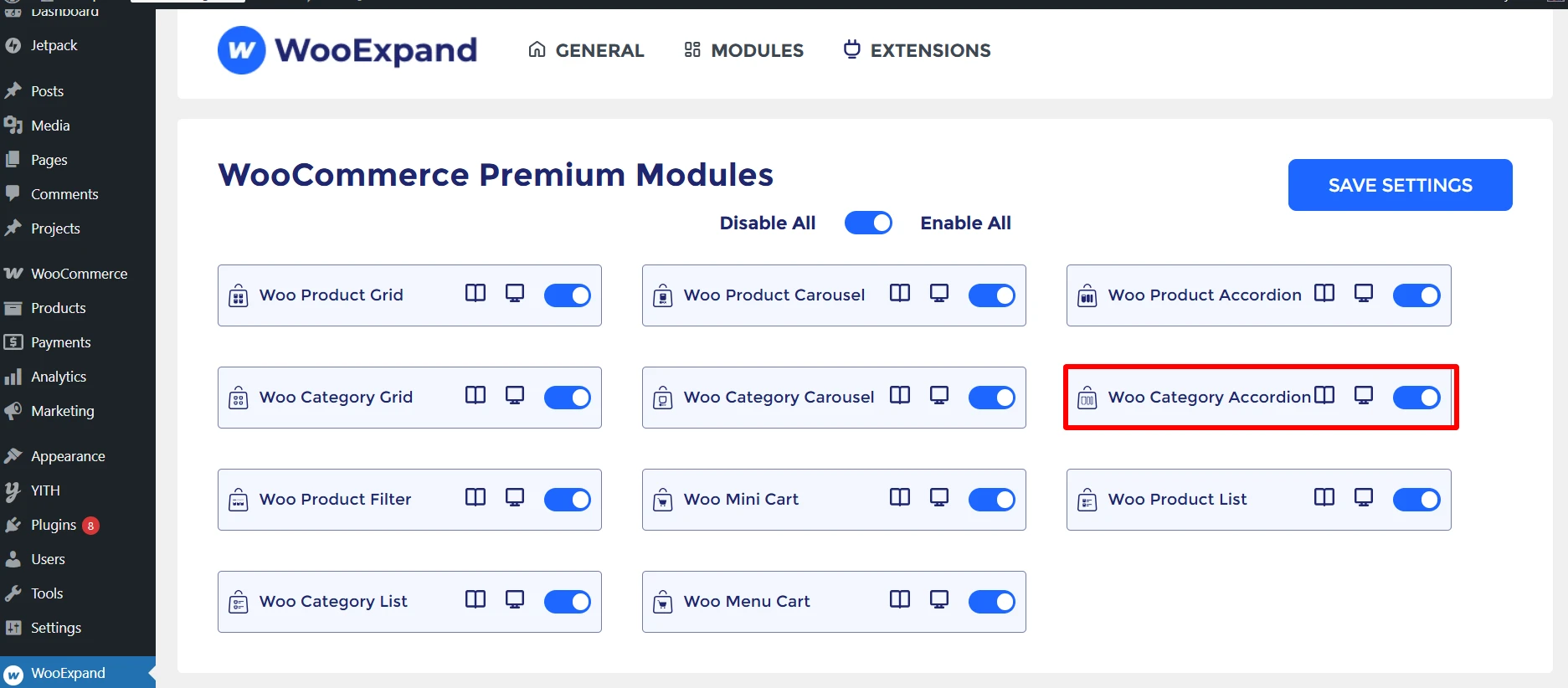Click the WooExpand logo icon
Viewport: 1568px width, 688px height.
(x=242, y=50)
